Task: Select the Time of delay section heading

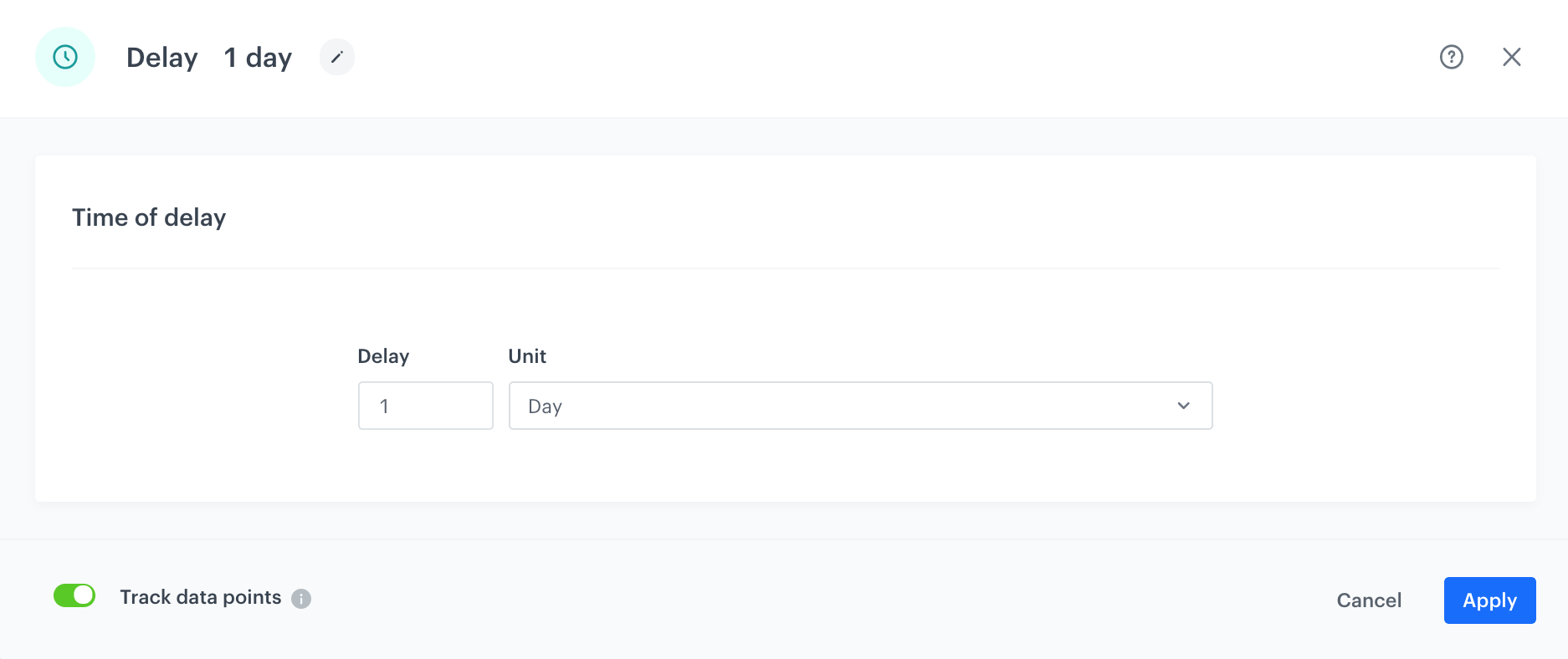Action: 149,217
